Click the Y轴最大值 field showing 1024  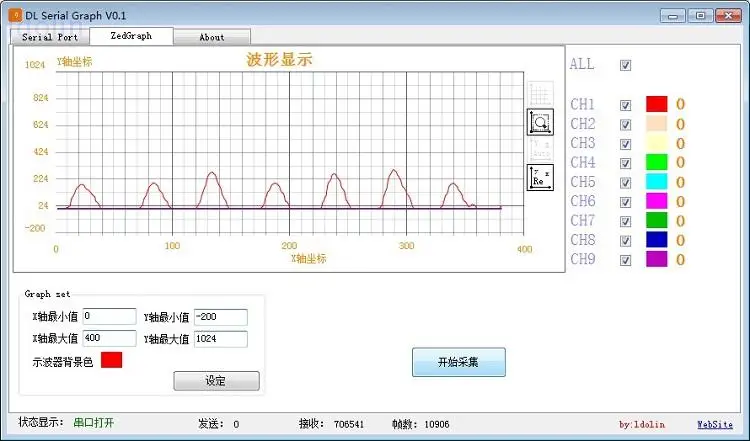pos(221,339)
